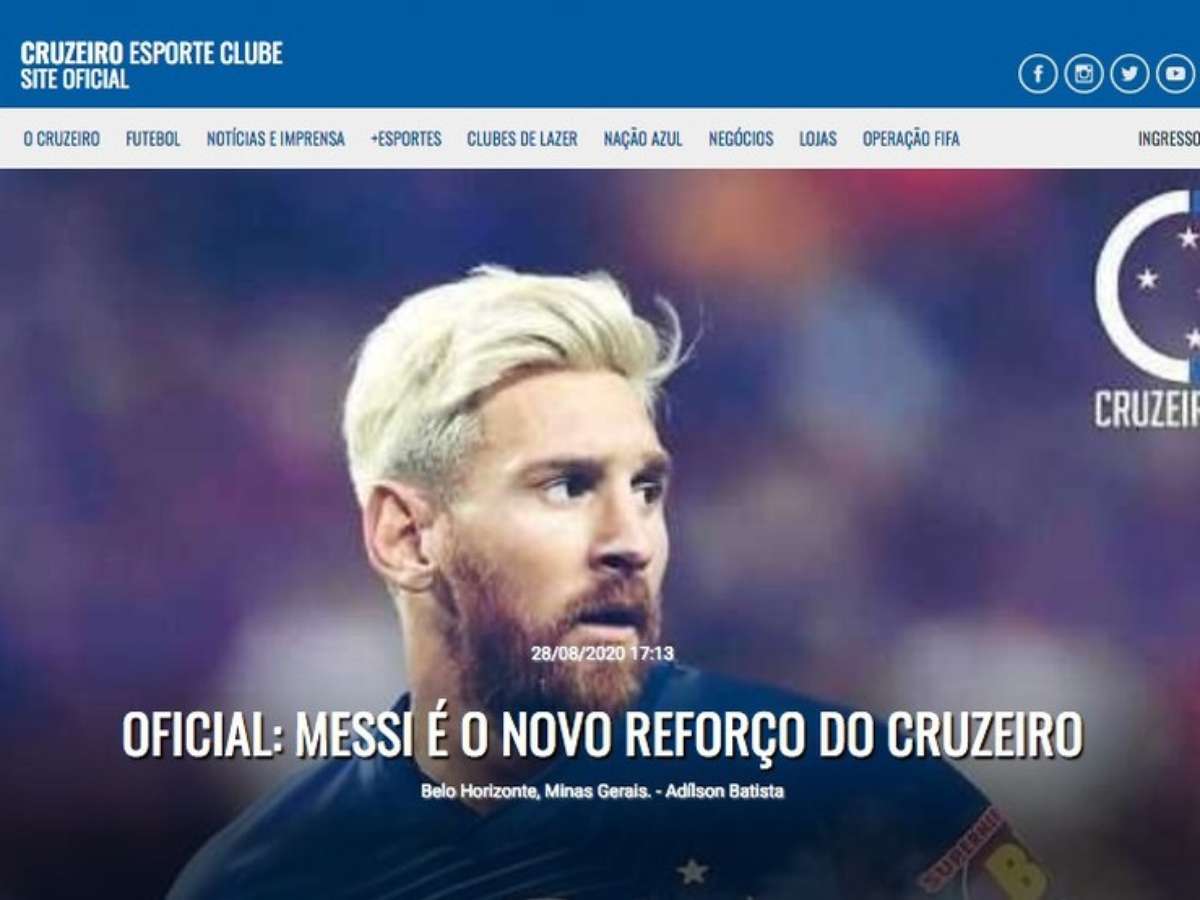Select the +Esportes menu item

(406, 139)
